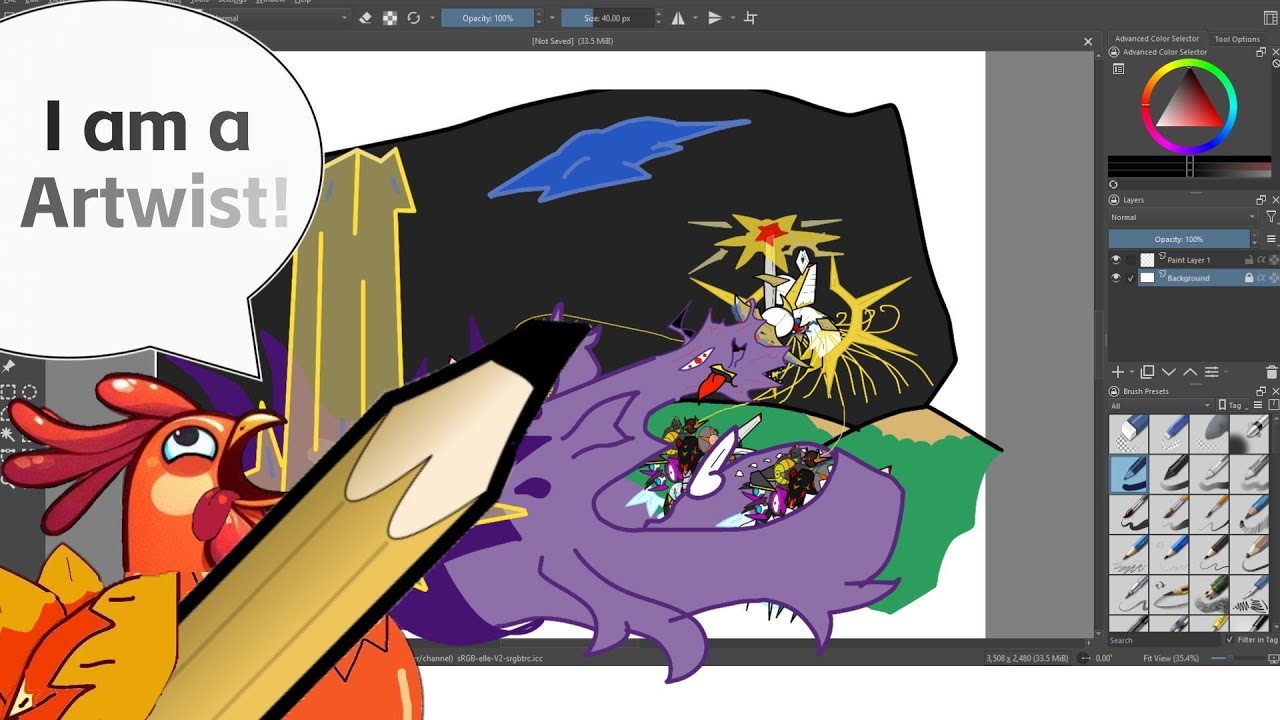Open dropdown arrow after Opacity slider

(552, 18)
